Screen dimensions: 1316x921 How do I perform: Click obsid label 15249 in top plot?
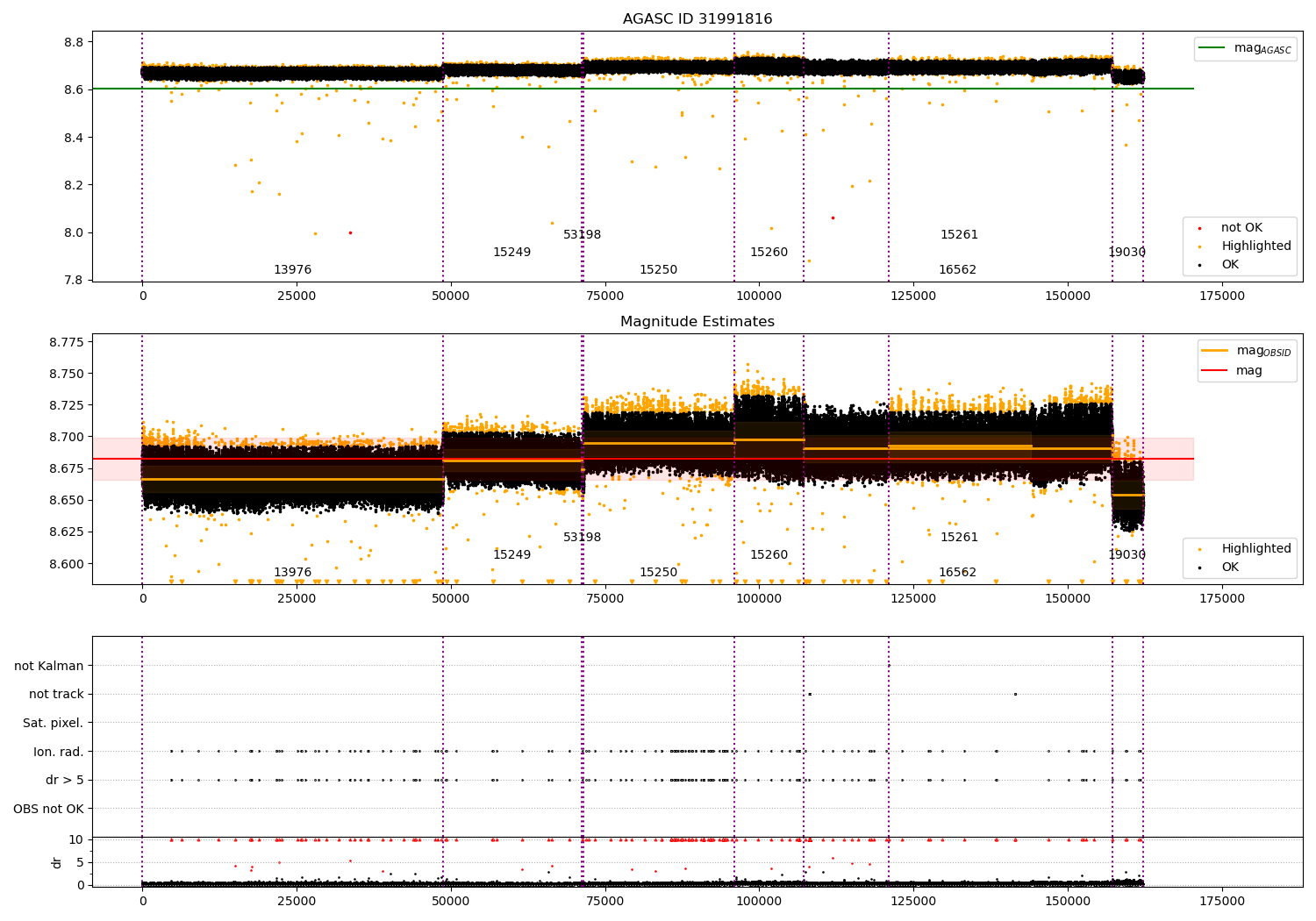click(511, 253)
